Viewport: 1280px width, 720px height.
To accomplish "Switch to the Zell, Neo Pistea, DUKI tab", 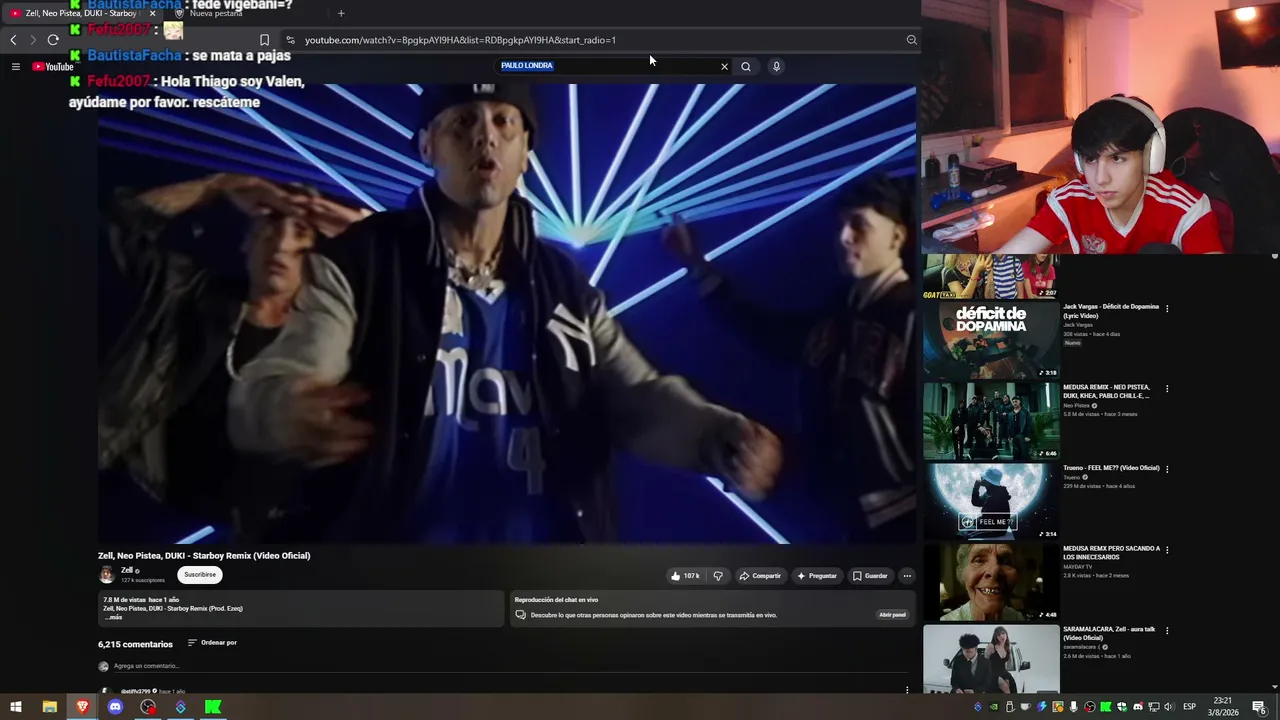I will tap(81, 13).
